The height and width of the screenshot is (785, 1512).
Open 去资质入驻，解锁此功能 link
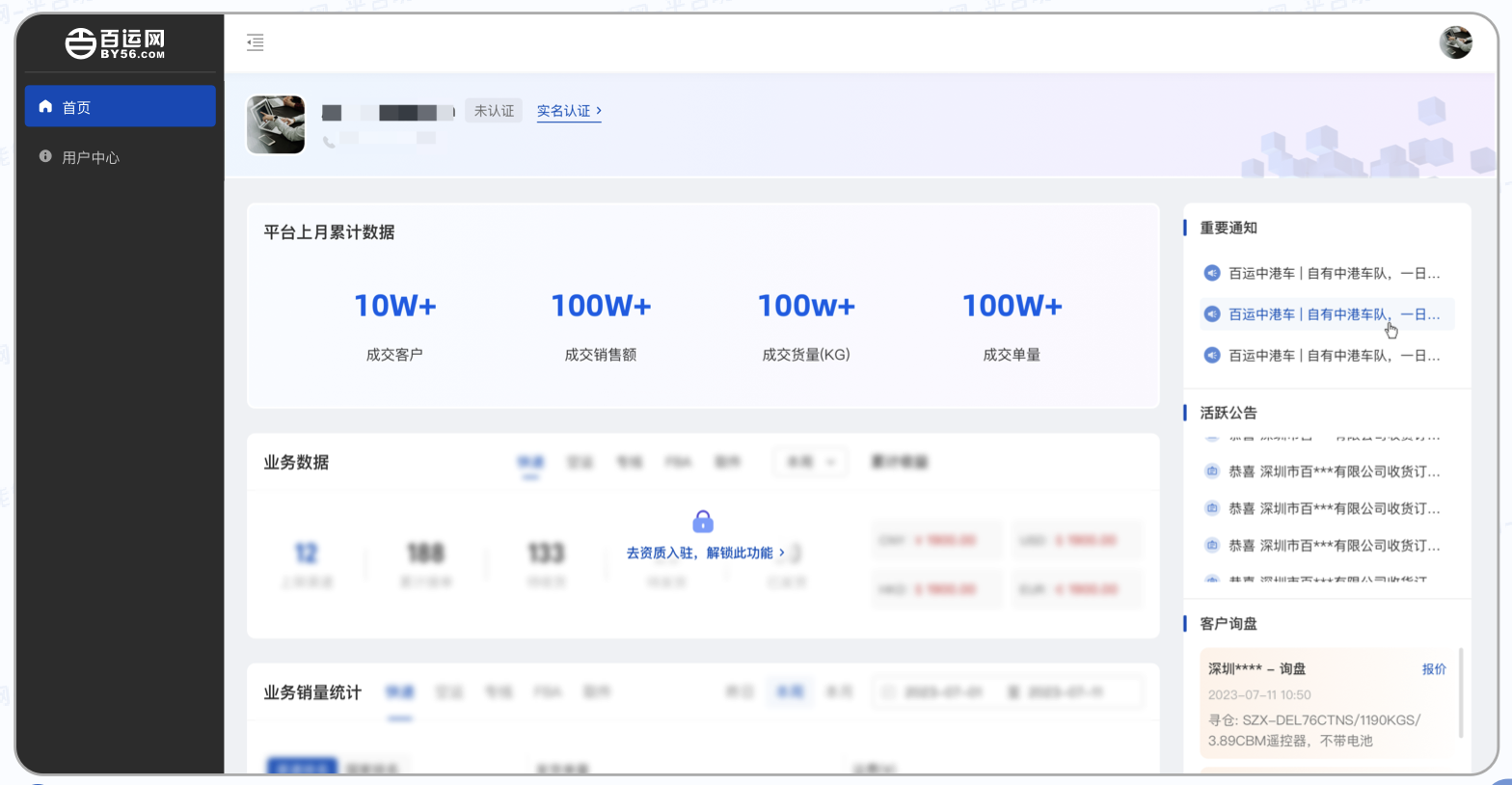coord(706,553)
